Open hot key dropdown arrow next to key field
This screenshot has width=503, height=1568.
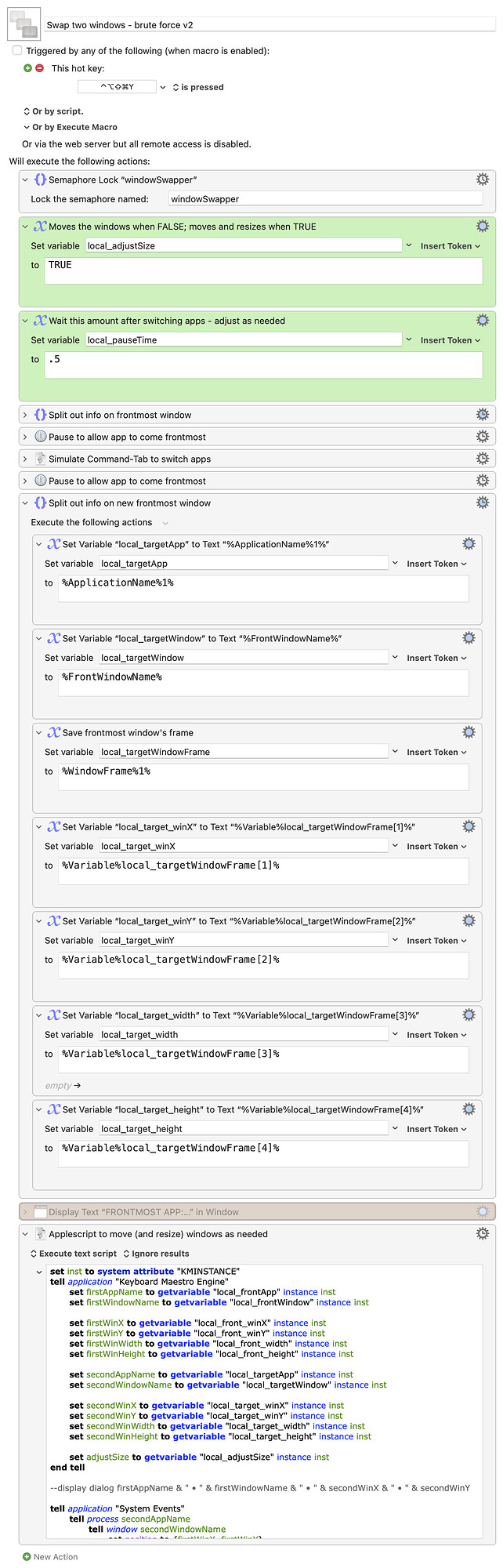(x=163, y=87)
